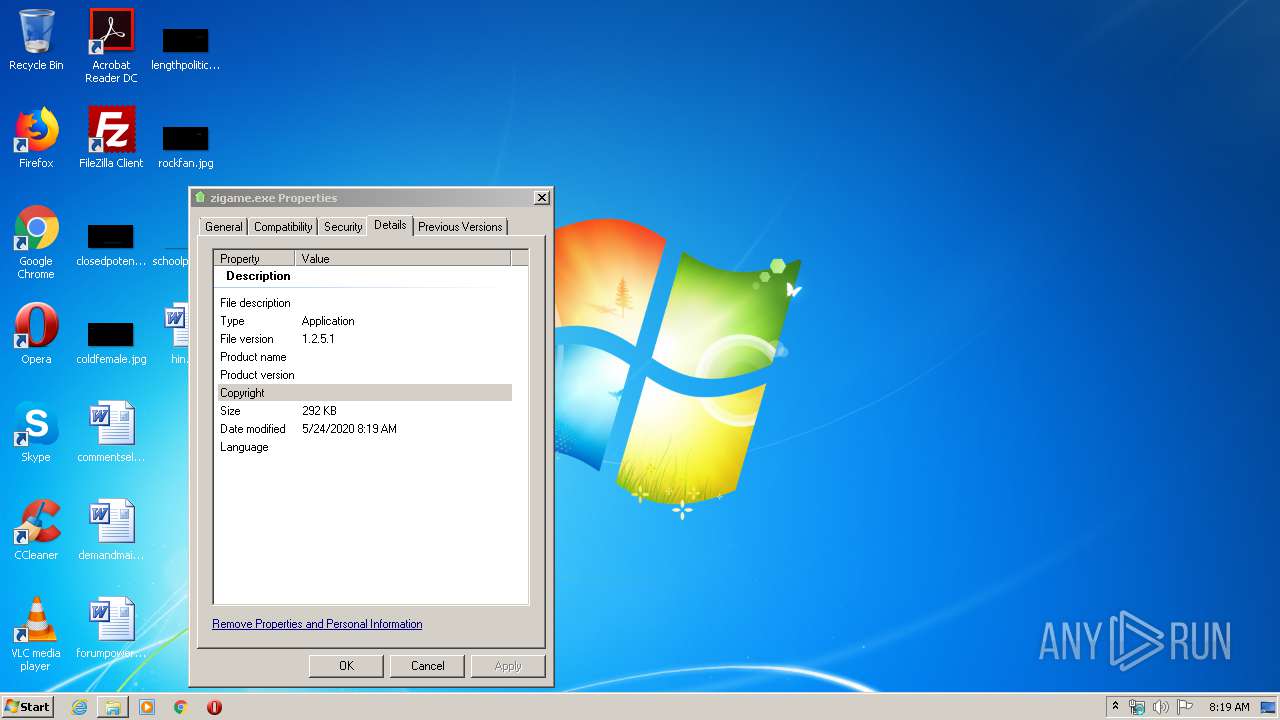Switch to Previous Versions tab
The image size is (1280, 720).
pyautogui.click(x=460, y=227)
